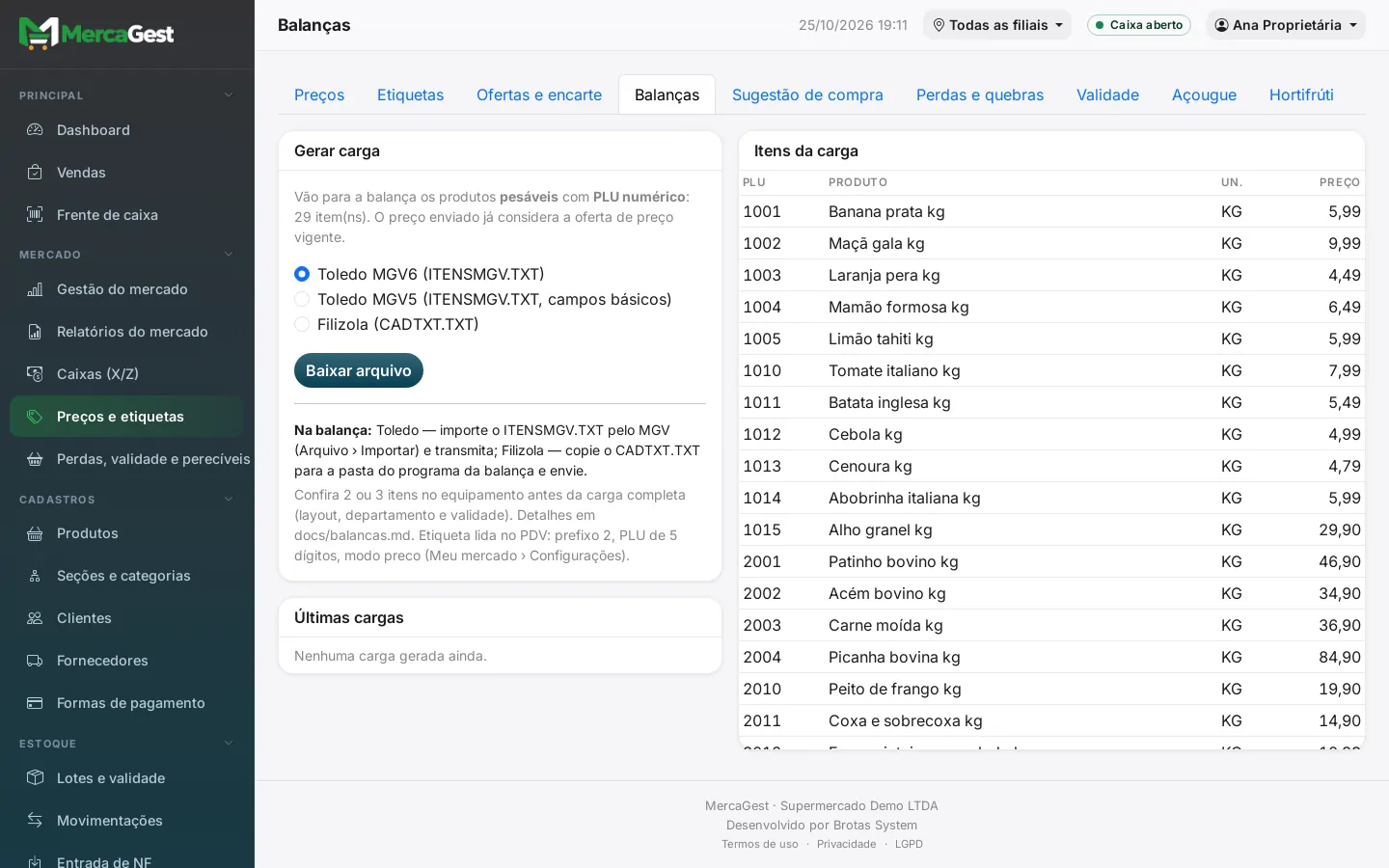Open Frente de caixa barcode icon
This screenshot has height=868, width=1389.
[x=35, y=215]
